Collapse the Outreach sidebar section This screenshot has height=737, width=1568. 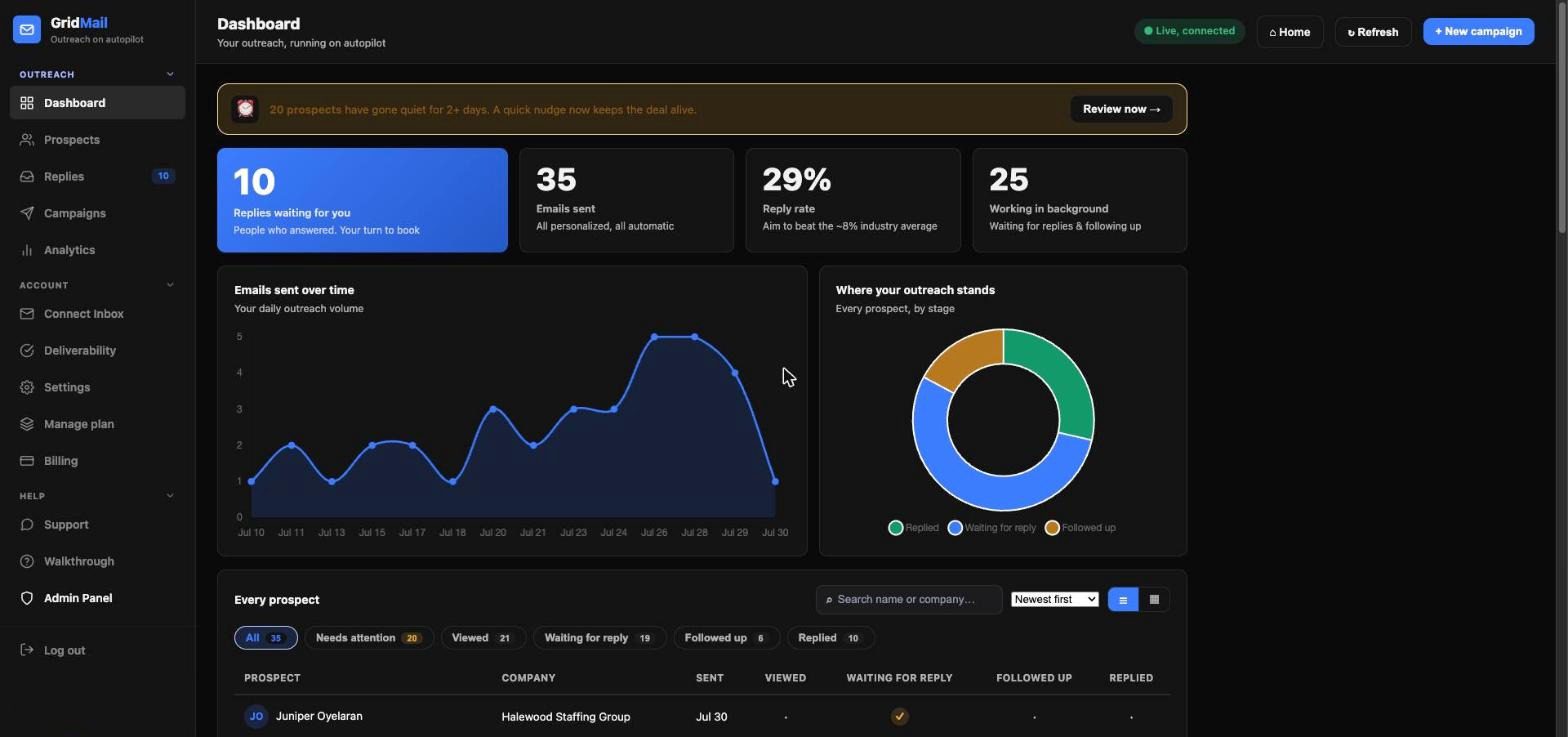(x=169, y=74)
